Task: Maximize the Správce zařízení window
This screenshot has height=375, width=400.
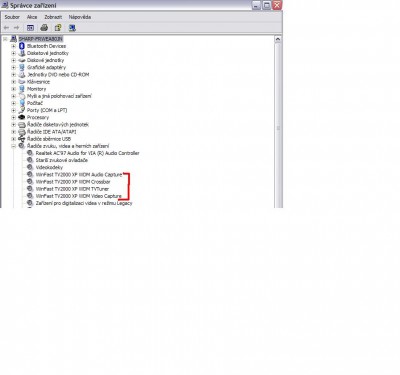Action: point(267,5)
